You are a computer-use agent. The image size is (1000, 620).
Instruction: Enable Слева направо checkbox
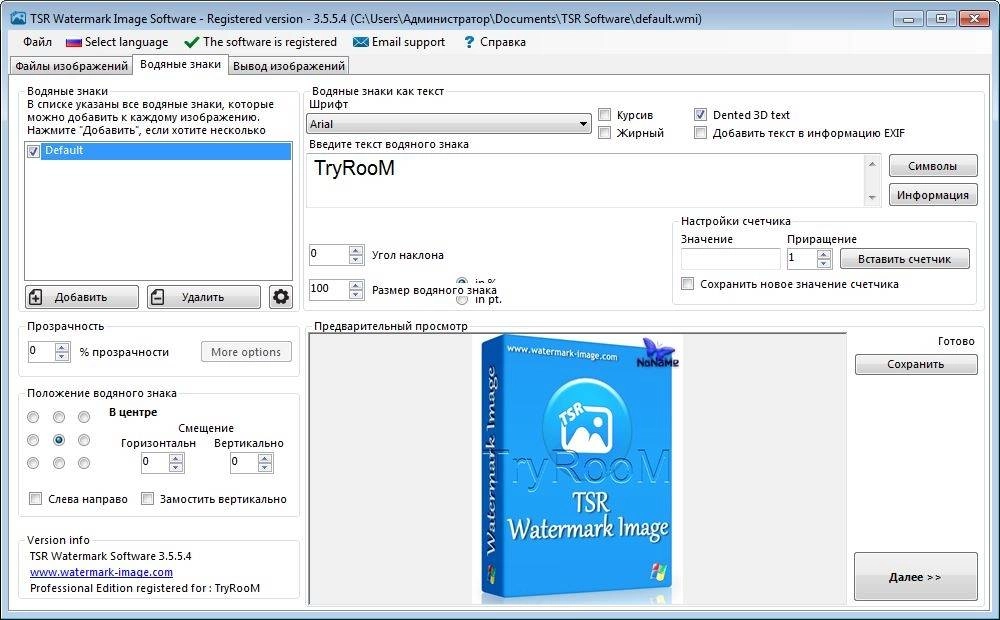[36, 499]
